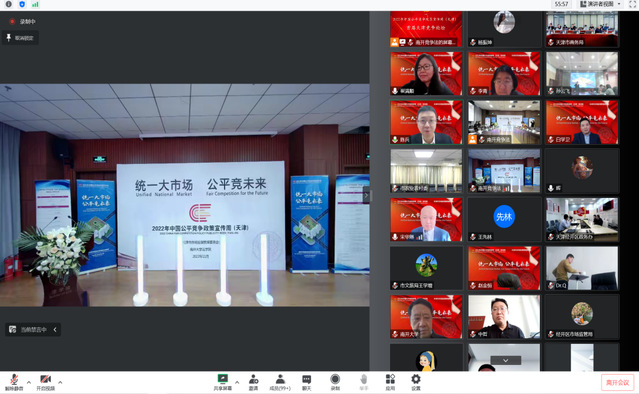Screen dimensions: 639x394
Task: Unmute the microphone in the bottom toolbar
Action: coord(14,382)
